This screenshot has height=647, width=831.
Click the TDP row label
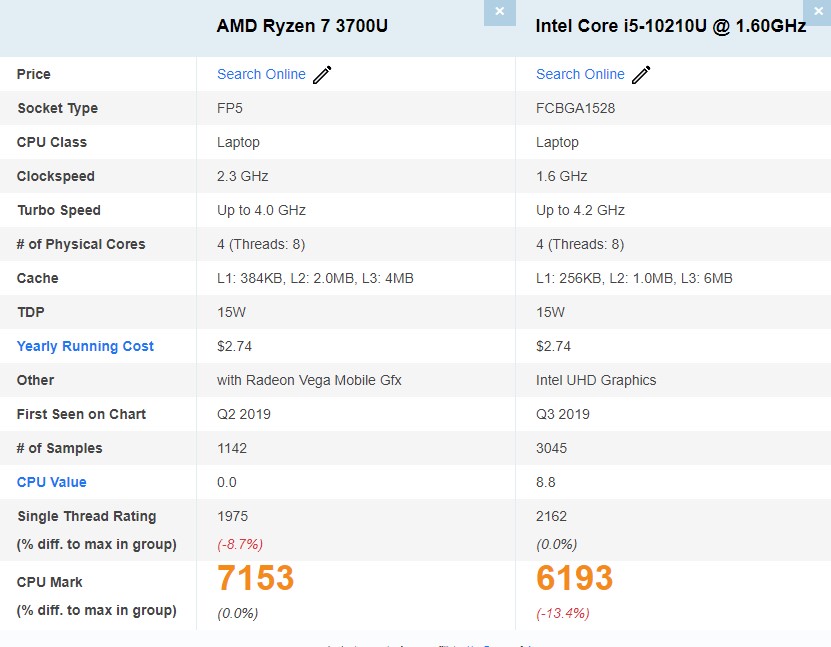click(x=31, y=312)
